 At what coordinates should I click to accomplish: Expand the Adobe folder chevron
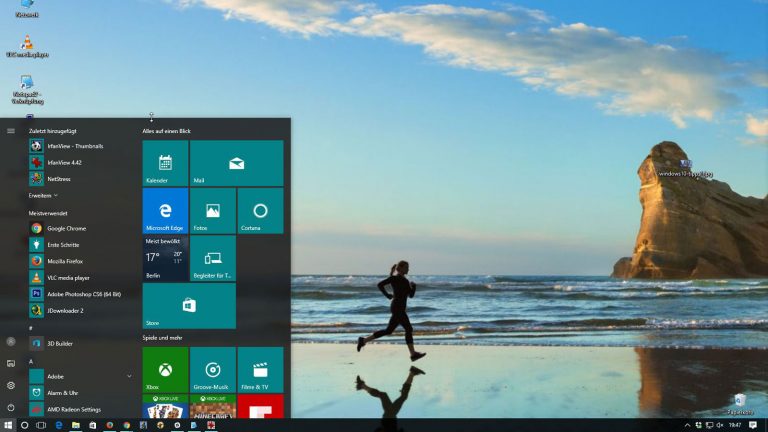[x=129, y=376]
